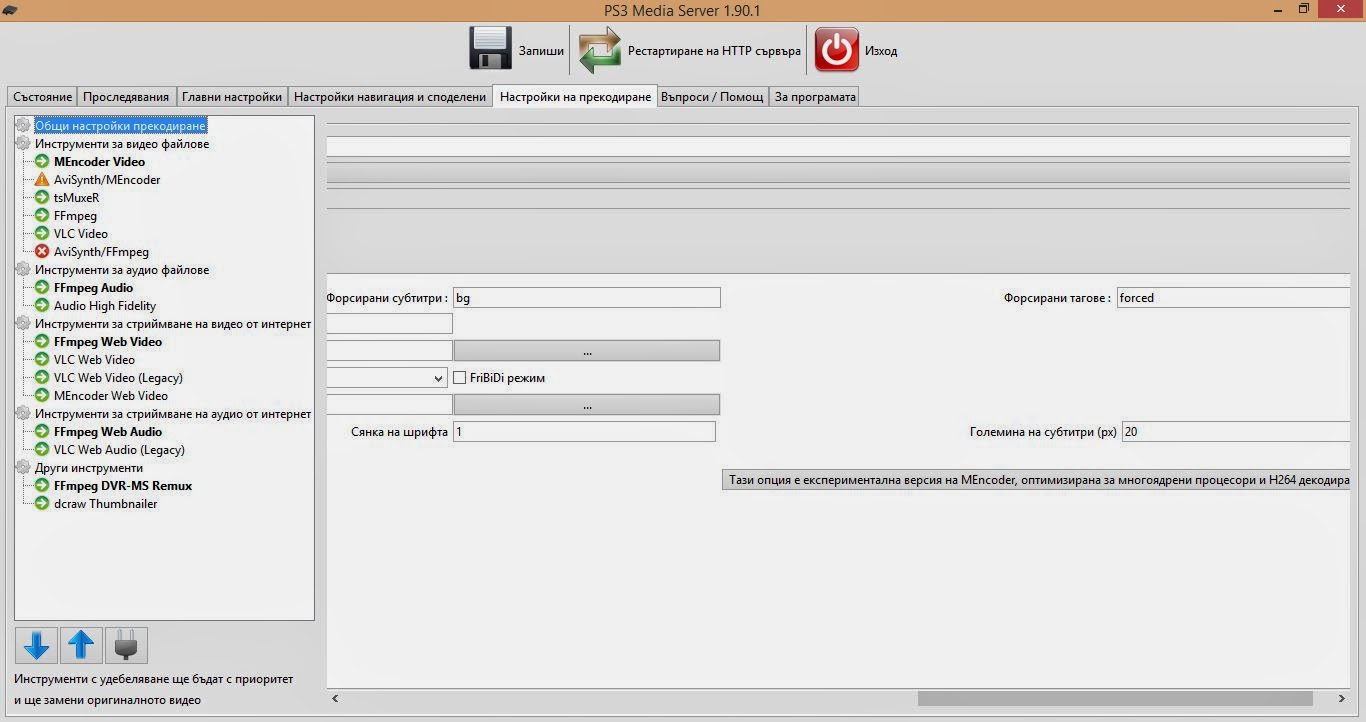
Task: Click the horizontal scrollbar thumb
Action: coord(1115,699)
